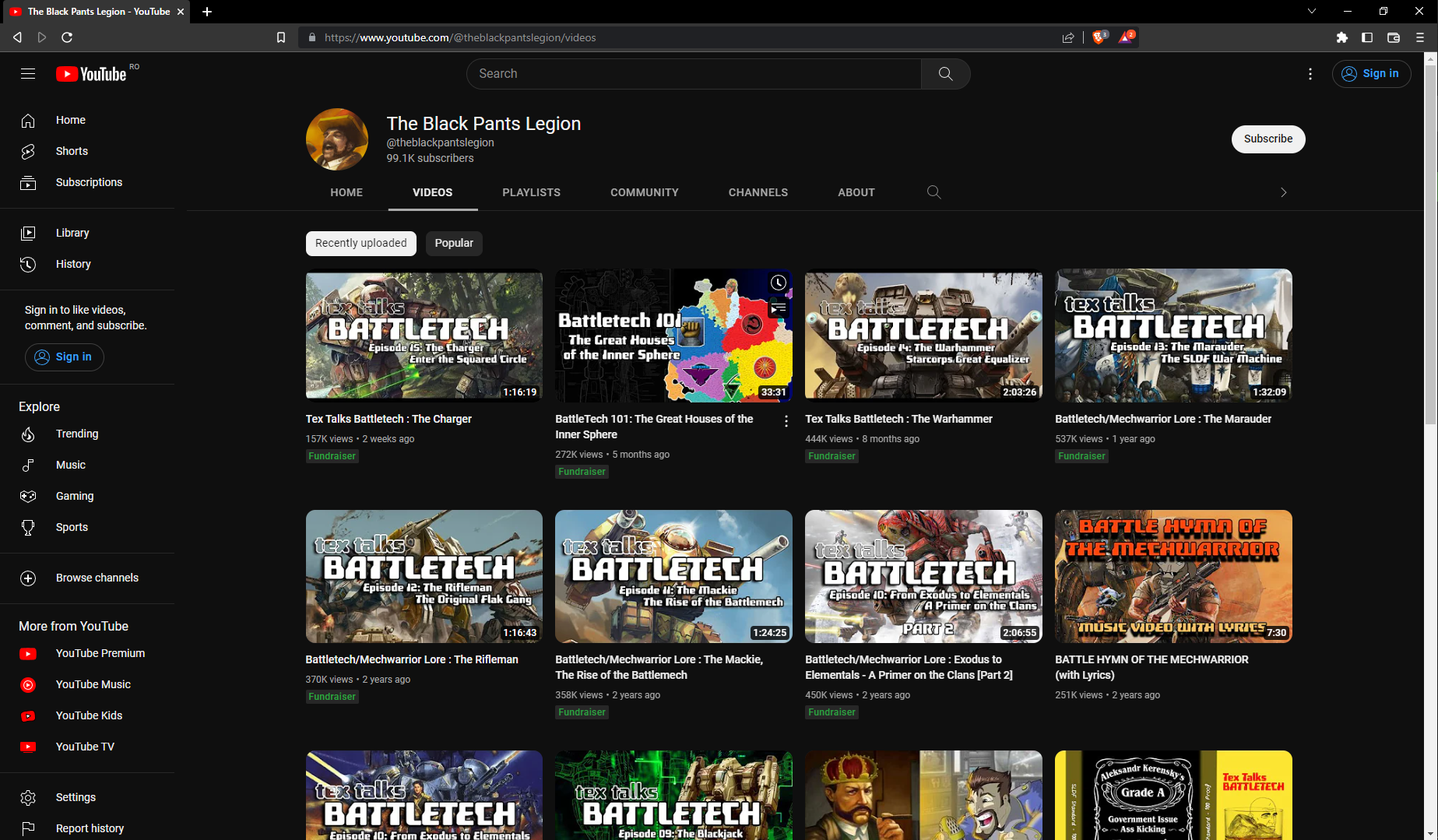This screenshot has width=1438, height=840.
Task: Switch to the COMMUNITY channel tab
Action: click(x=645, y=192)
